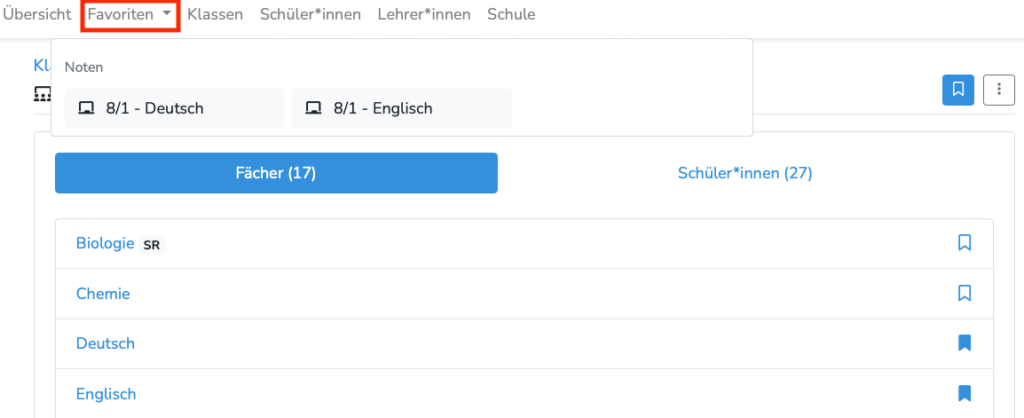Bookmark the Chemie subject
The height and width of the screenshot is (418, 1024).
(964, 293)
